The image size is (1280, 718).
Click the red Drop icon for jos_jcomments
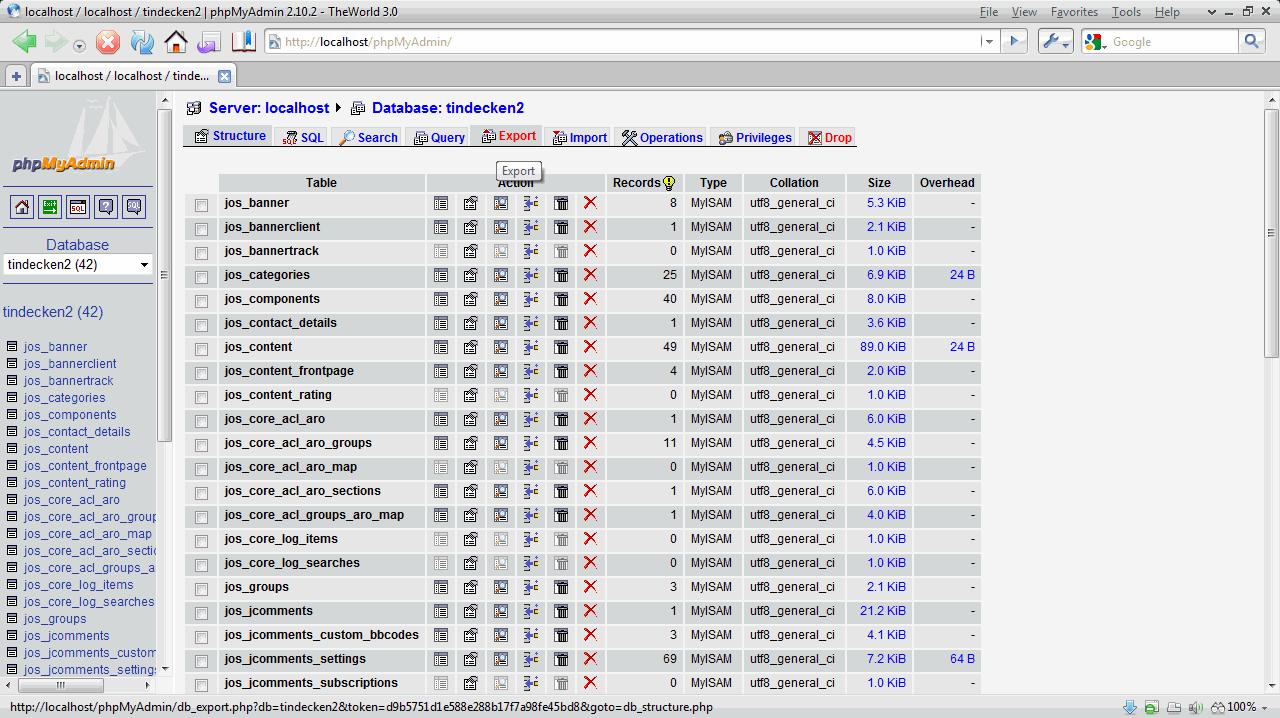click(x=590, y=611)
